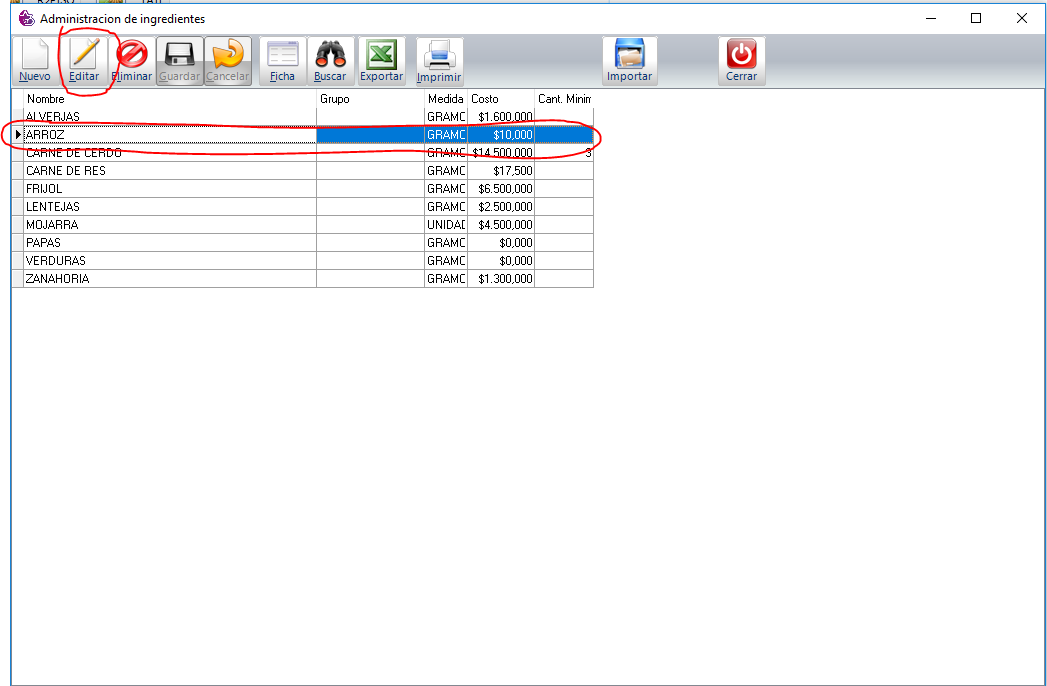Select the ZANAHORIA ingredient row

click(170, 279)
